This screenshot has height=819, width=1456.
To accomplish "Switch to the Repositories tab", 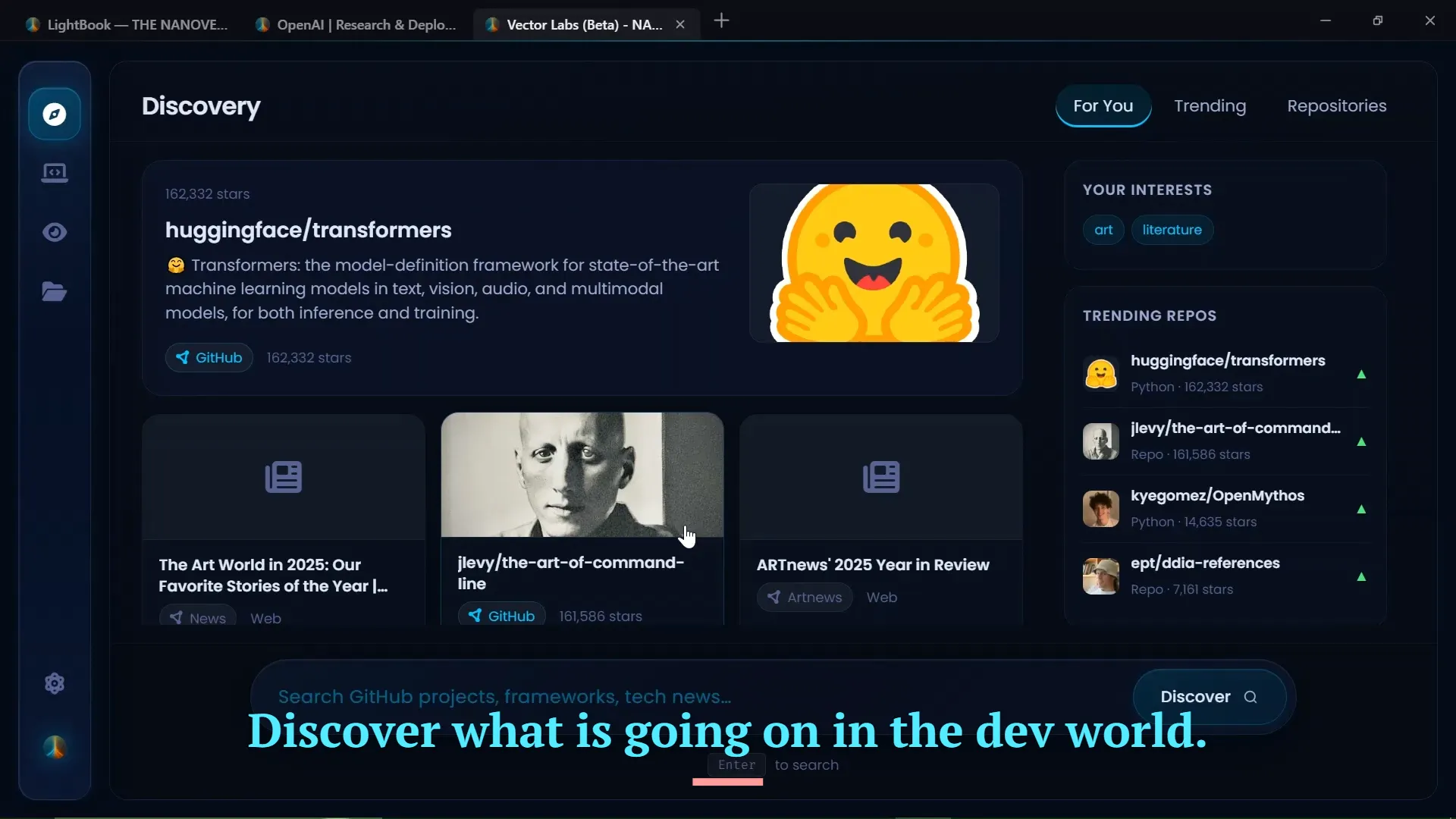I will [x=1337, y=106].
